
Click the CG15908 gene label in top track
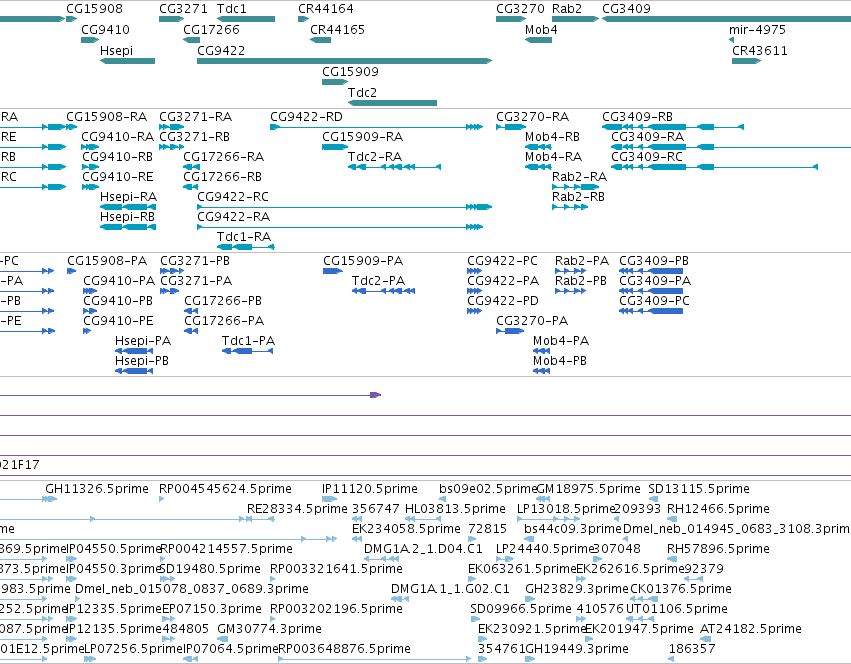pyautogui.click(x=94, y=9)
